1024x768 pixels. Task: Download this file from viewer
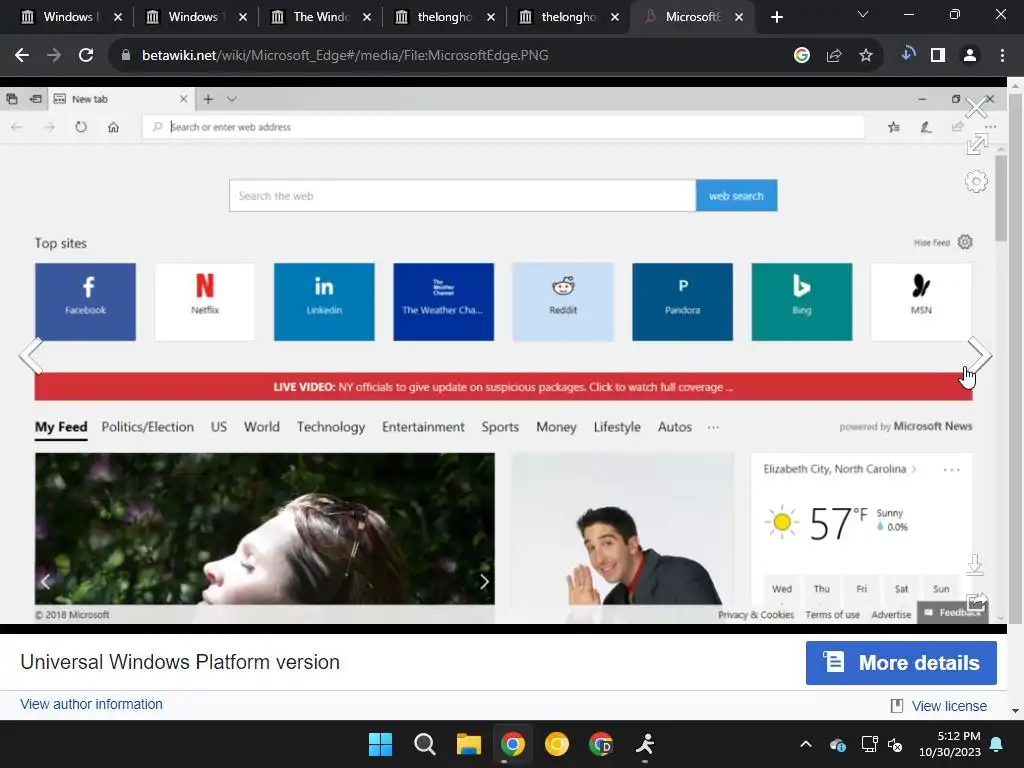[x=975, y=565]
